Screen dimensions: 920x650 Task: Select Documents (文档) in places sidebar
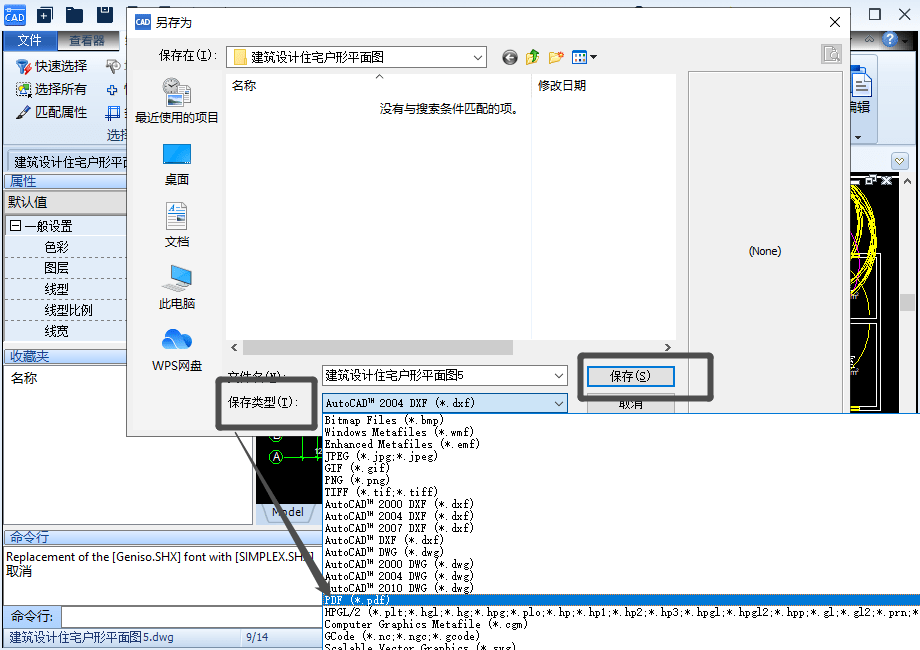coord(177,225)
